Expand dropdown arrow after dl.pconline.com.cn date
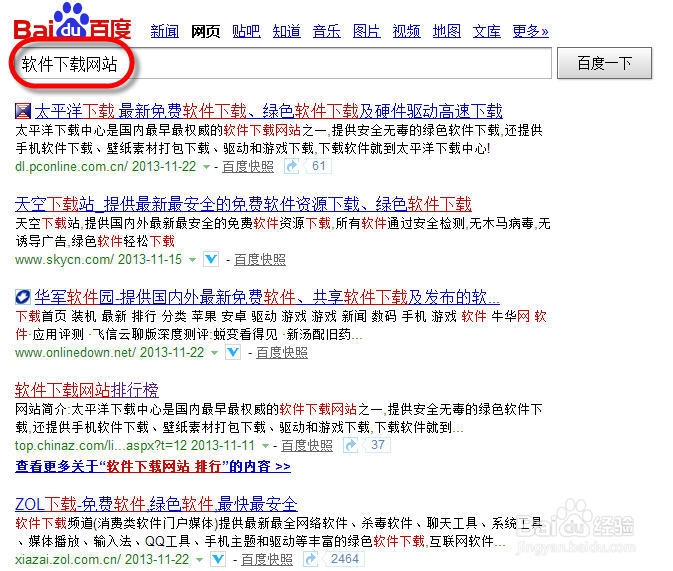This screenshot has width=673, height=571. tap(206, 167)
